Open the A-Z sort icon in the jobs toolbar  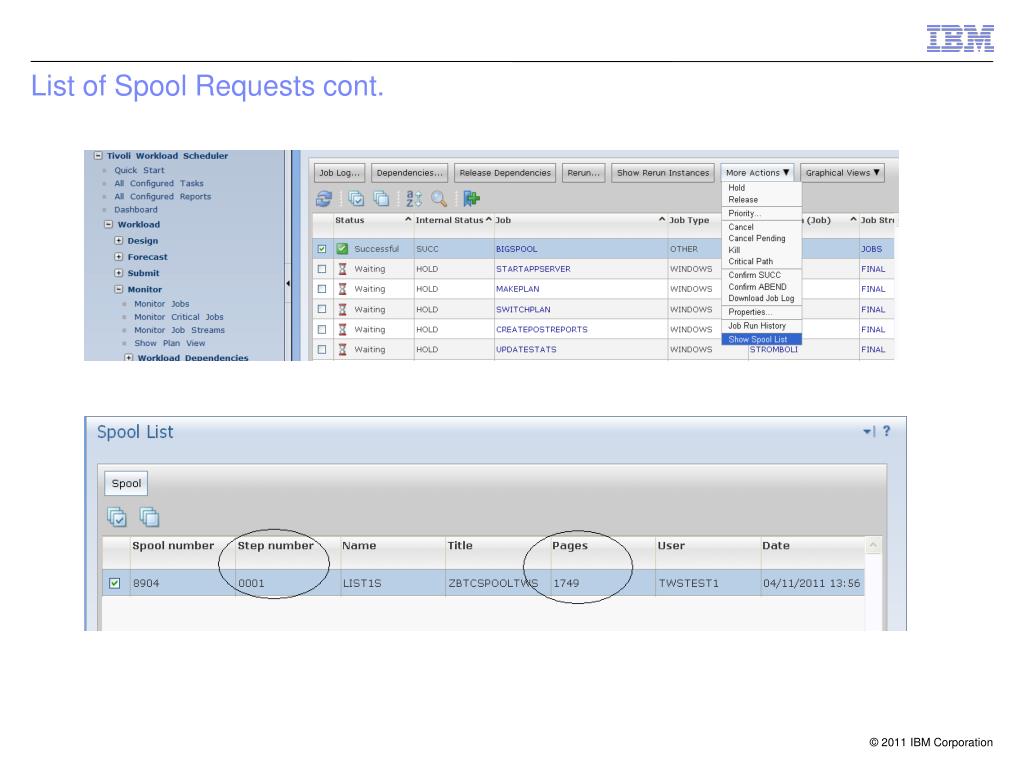coord(414,199)
